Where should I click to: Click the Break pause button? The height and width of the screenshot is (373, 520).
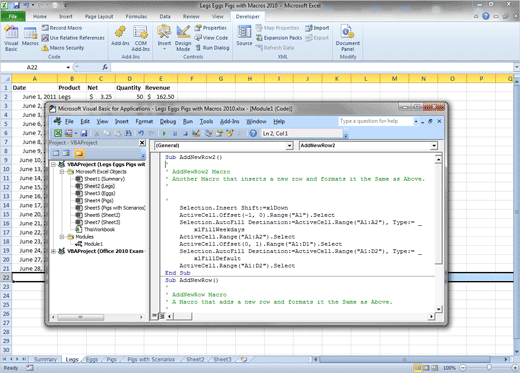pyautogui.click(x=175, y=133)
